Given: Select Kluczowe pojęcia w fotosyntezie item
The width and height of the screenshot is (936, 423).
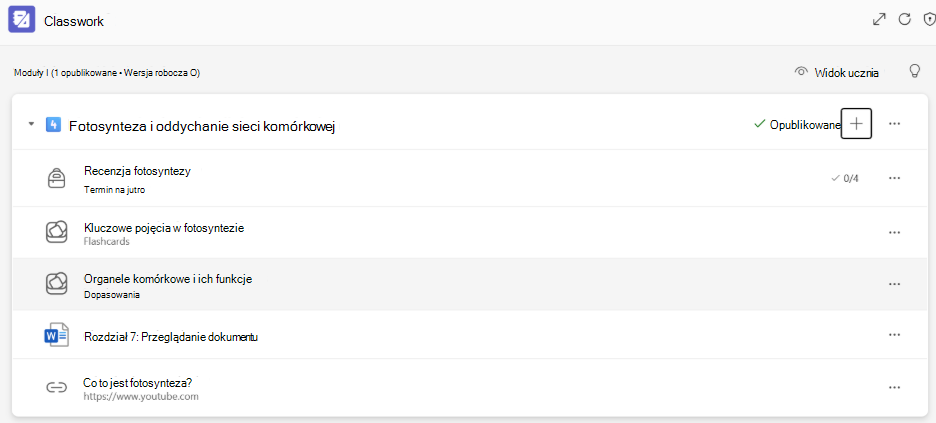Looking at the screenshot, I should pyautogui.click(x=164, y=228).
